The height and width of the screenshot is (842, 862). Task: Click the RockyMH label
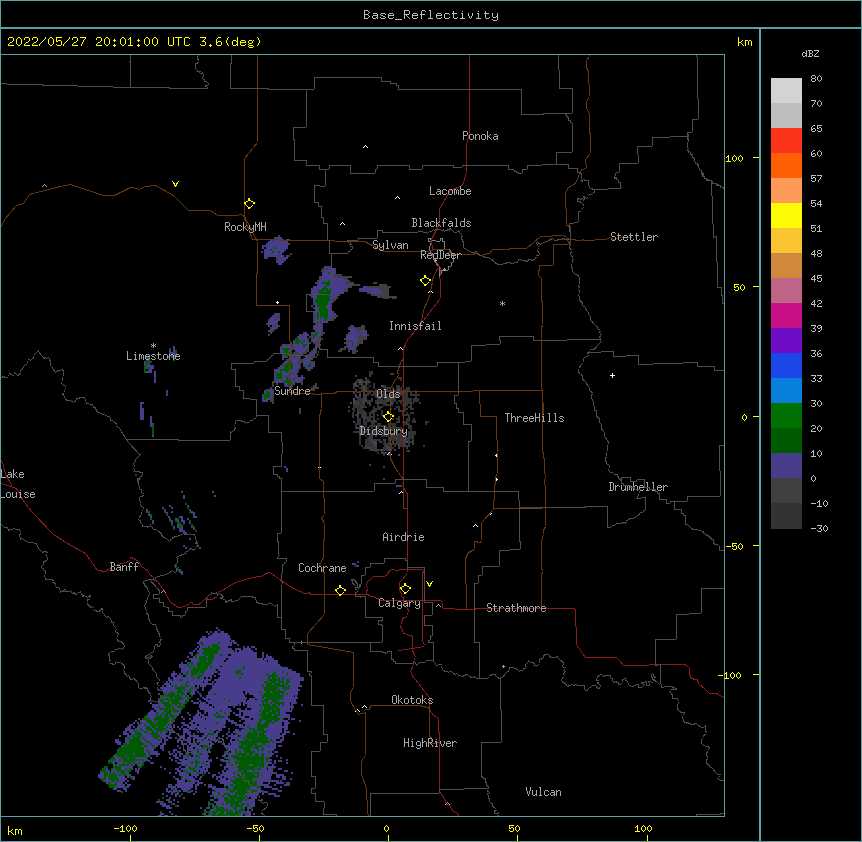[x=245, y=227]
